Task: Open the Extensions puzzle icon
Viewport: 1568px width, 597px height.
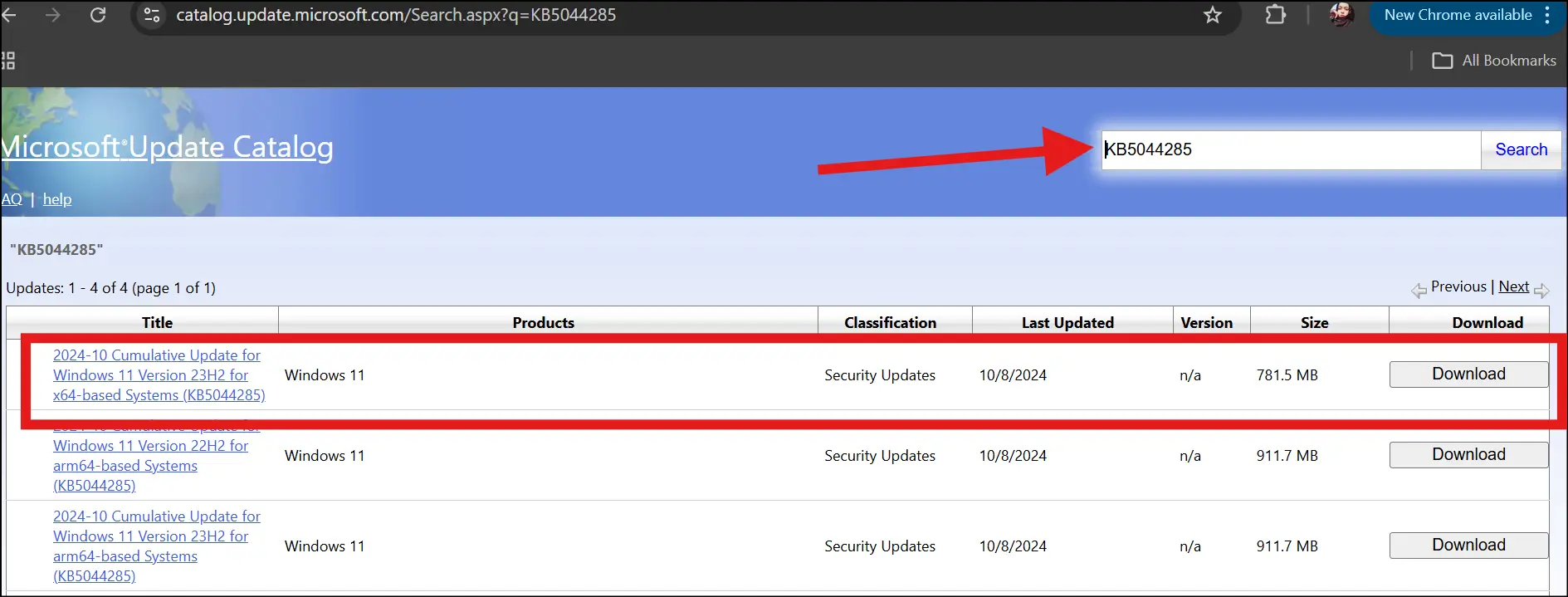Action: (x=1276, y=15)
